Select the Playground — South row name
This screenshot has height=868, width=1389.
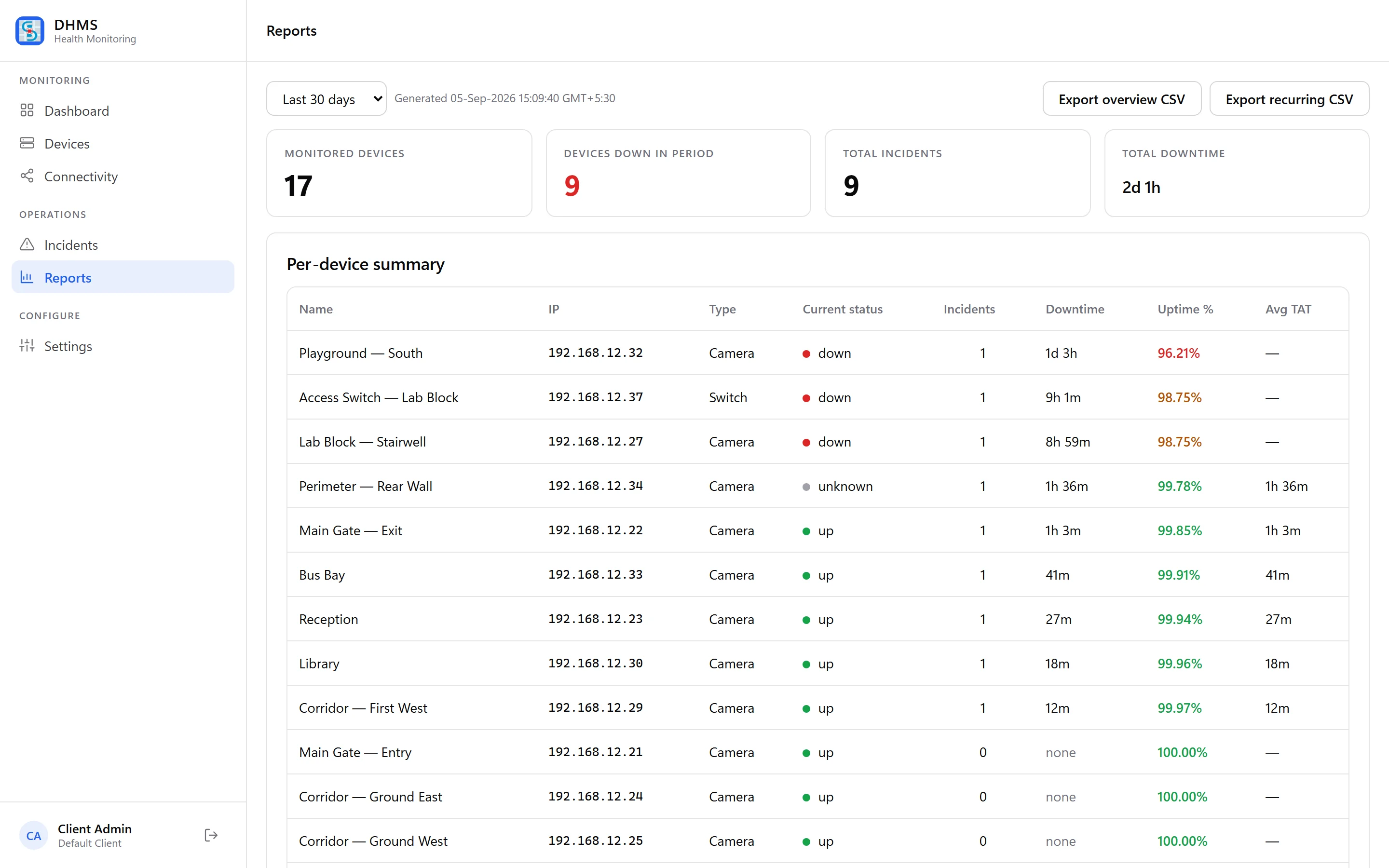360,353
